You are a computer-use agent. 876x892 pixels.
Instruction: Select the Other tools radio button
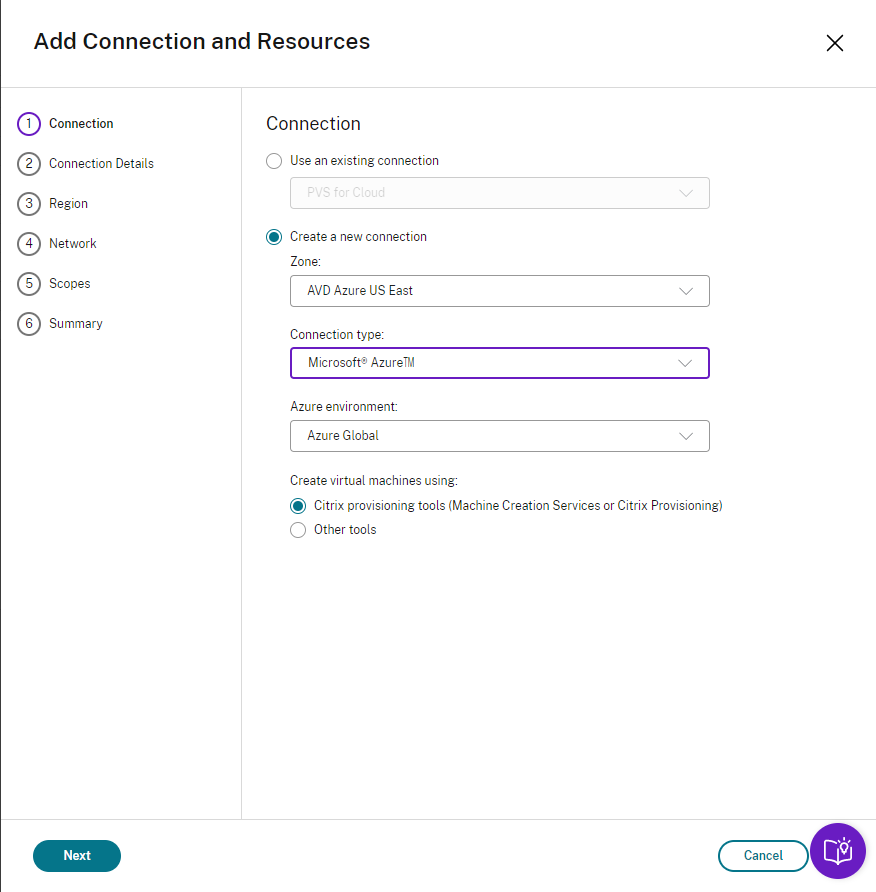pos(298,530)
